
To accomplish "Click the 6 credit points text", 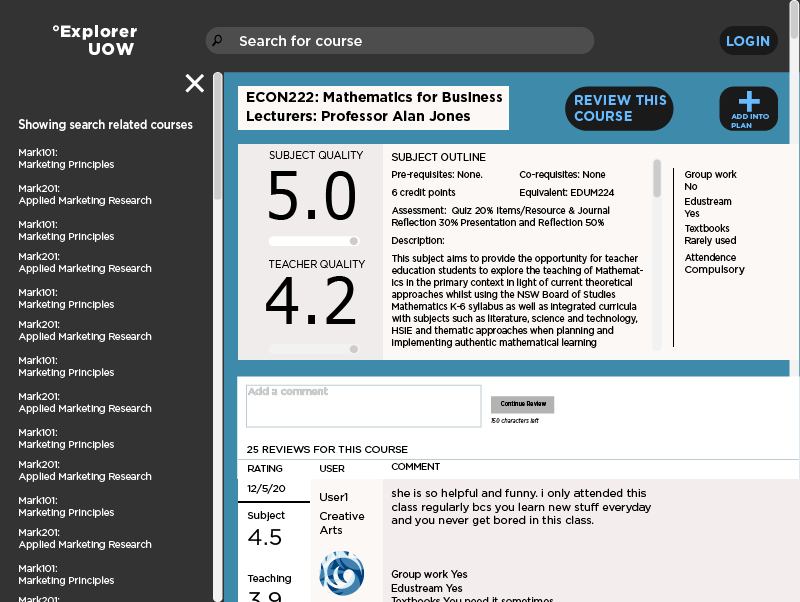I will click(423, 192).
